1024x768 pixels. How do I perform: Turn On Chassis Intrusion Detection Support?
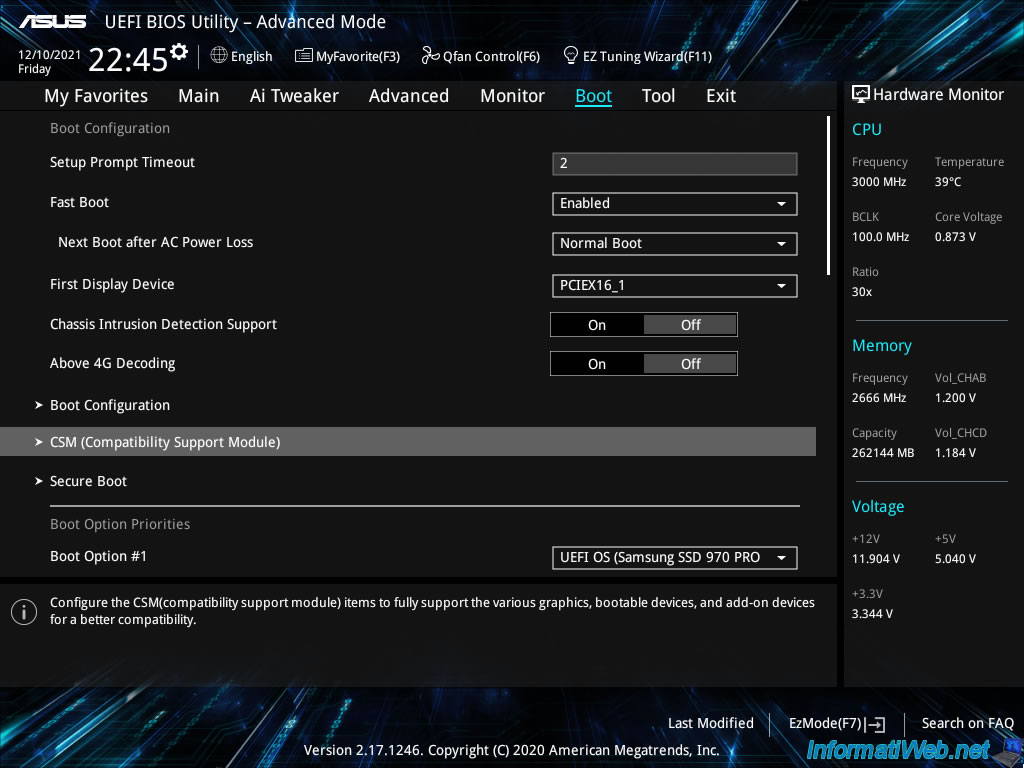click(x=597, y=325)
